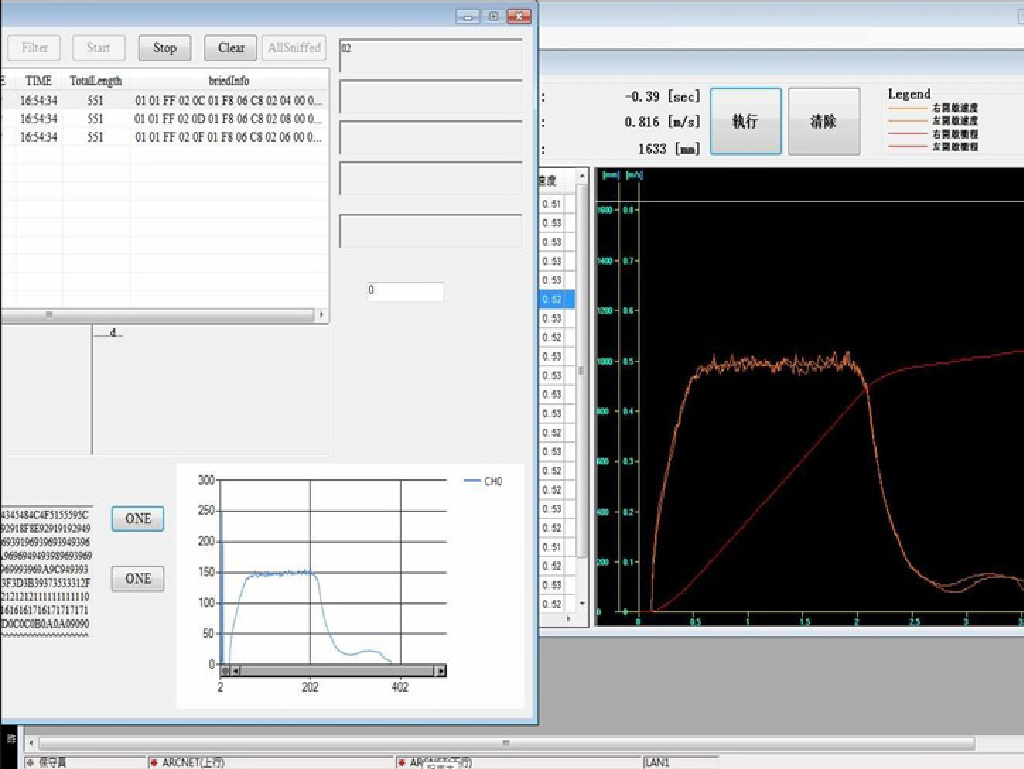Click the CH0 legend entry
Screen dimensions: 1024x769
coord(484,482)
